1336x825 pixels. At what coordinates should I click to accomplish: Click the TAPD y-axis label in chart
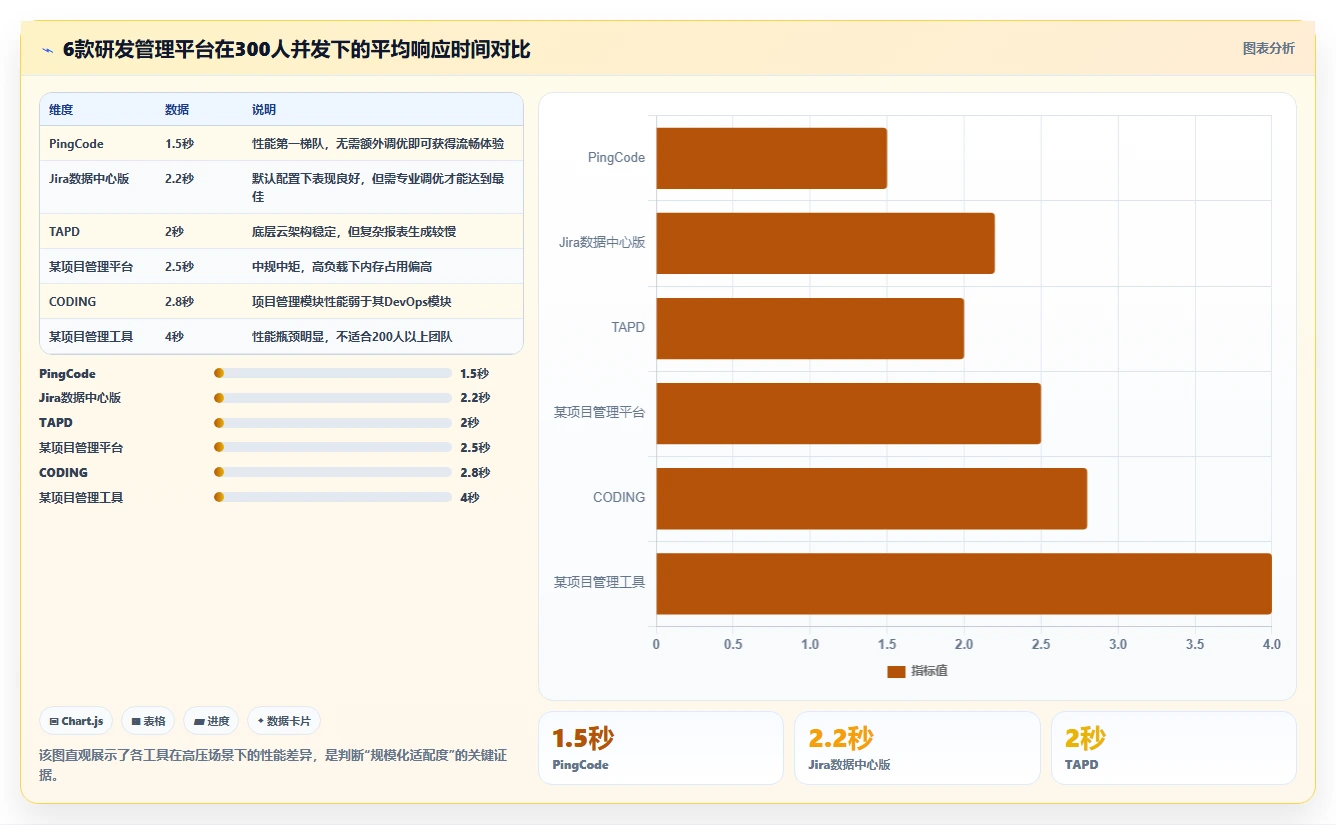[628, 328]
